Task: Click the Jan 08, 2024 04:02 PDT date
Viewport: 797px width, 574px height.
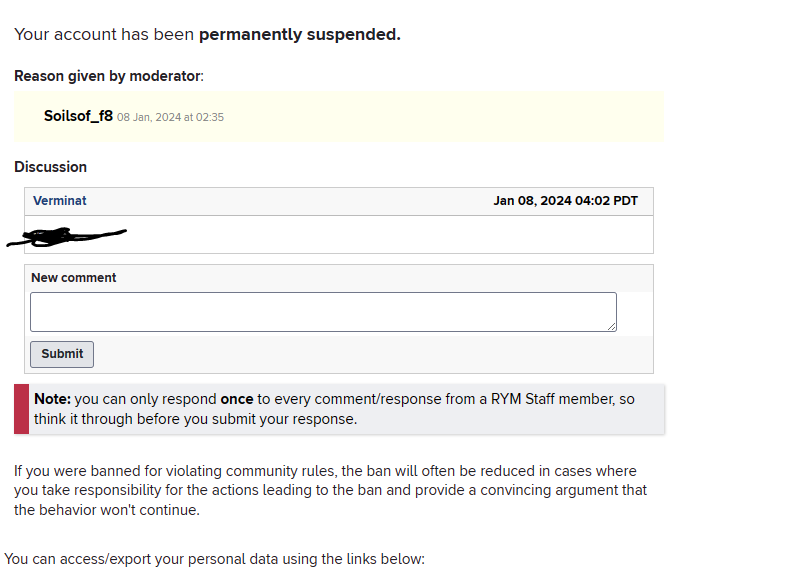Action: (x=565, y=201)
